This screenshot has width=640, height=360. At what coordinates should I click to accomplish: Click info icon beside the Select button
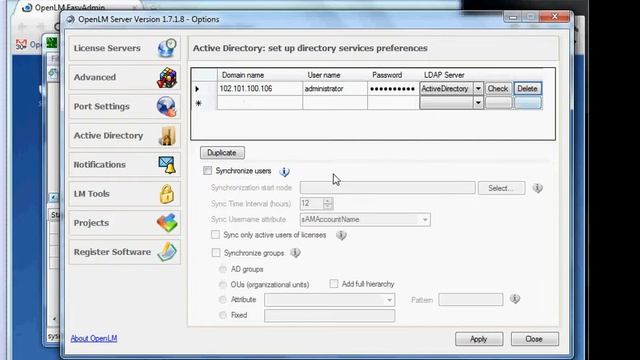click(538, 188)
